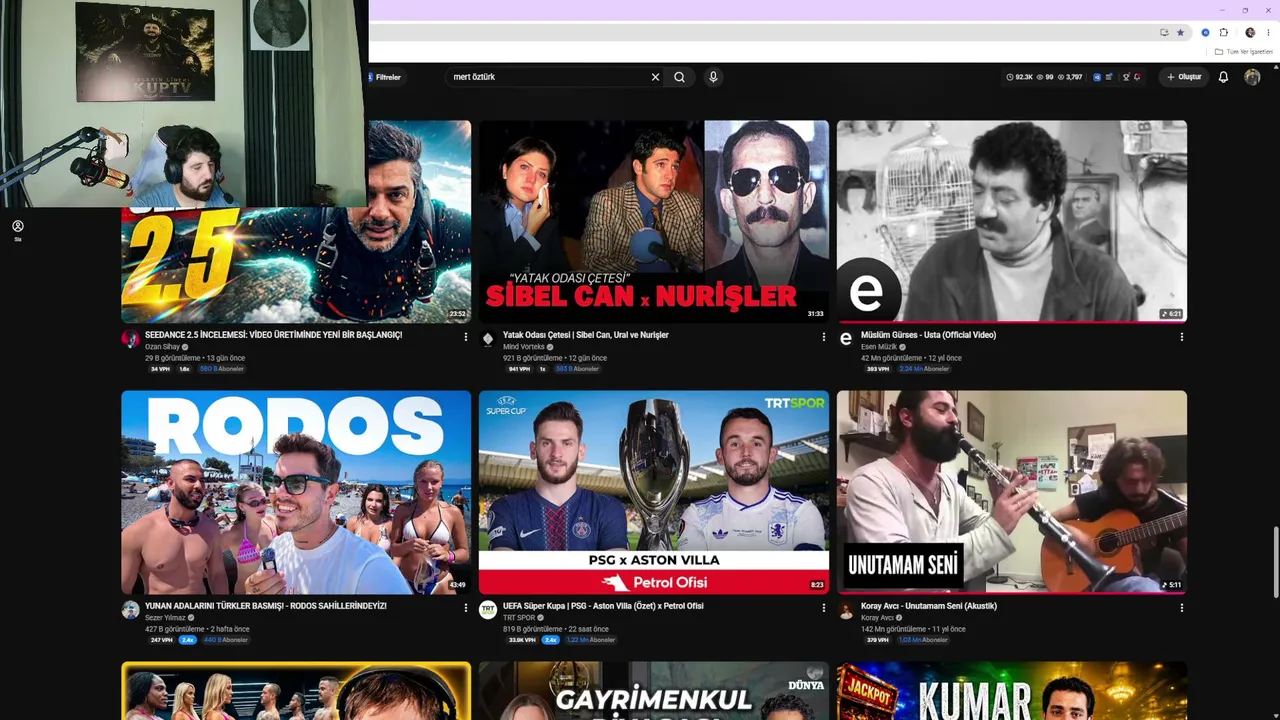This screenshot has height=720, width=1280.
Task: Click the "247 VPH" badge under RODOS video
Action: (x=161, y=640)
